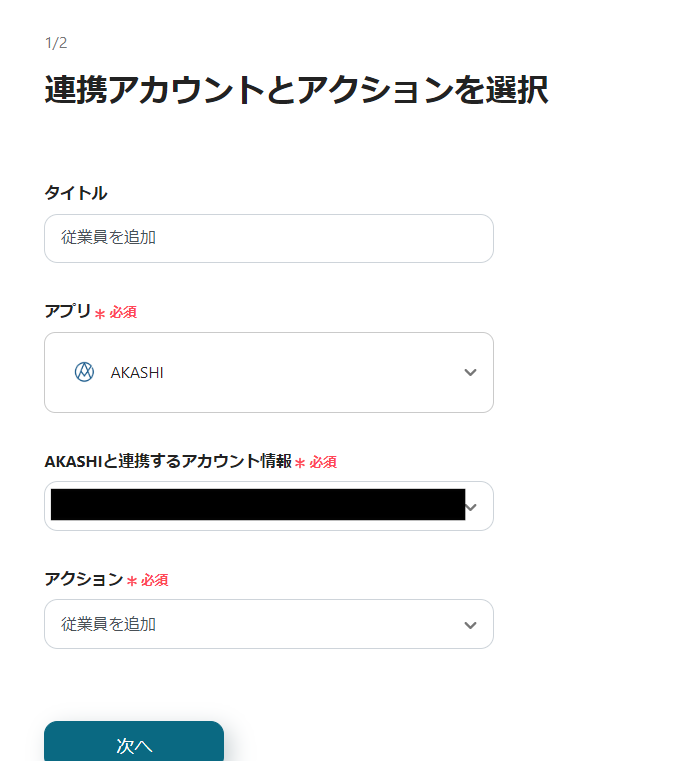The height and width of the screenshot is (761, 680).
Task: Expand the アクション dropdown chevron
Action: click(470, 625)
